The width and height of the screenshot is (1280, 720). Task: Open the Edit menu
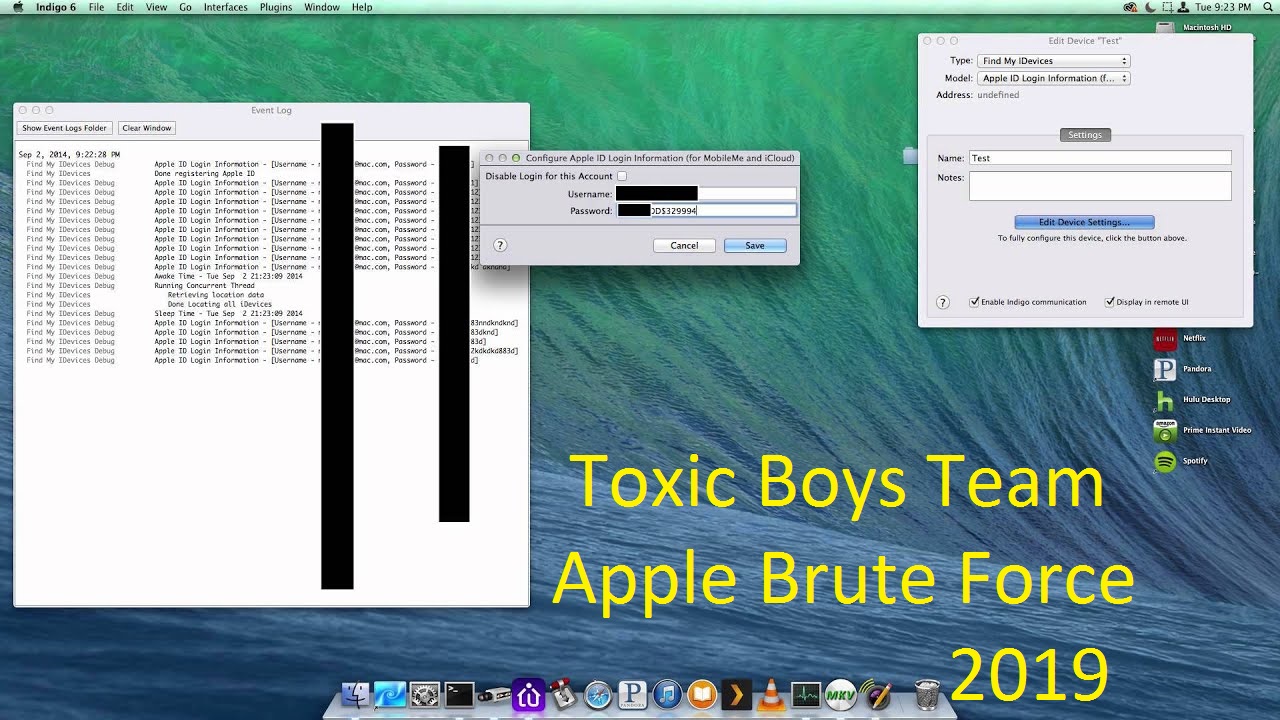pyautogui.click(x=125, y=7)
